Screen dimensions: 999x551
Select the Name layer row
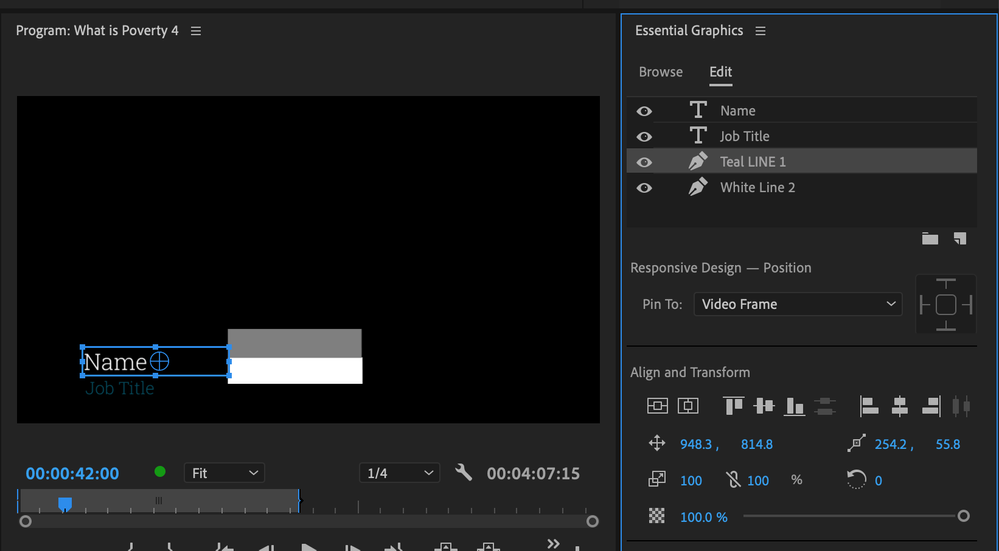801,110
